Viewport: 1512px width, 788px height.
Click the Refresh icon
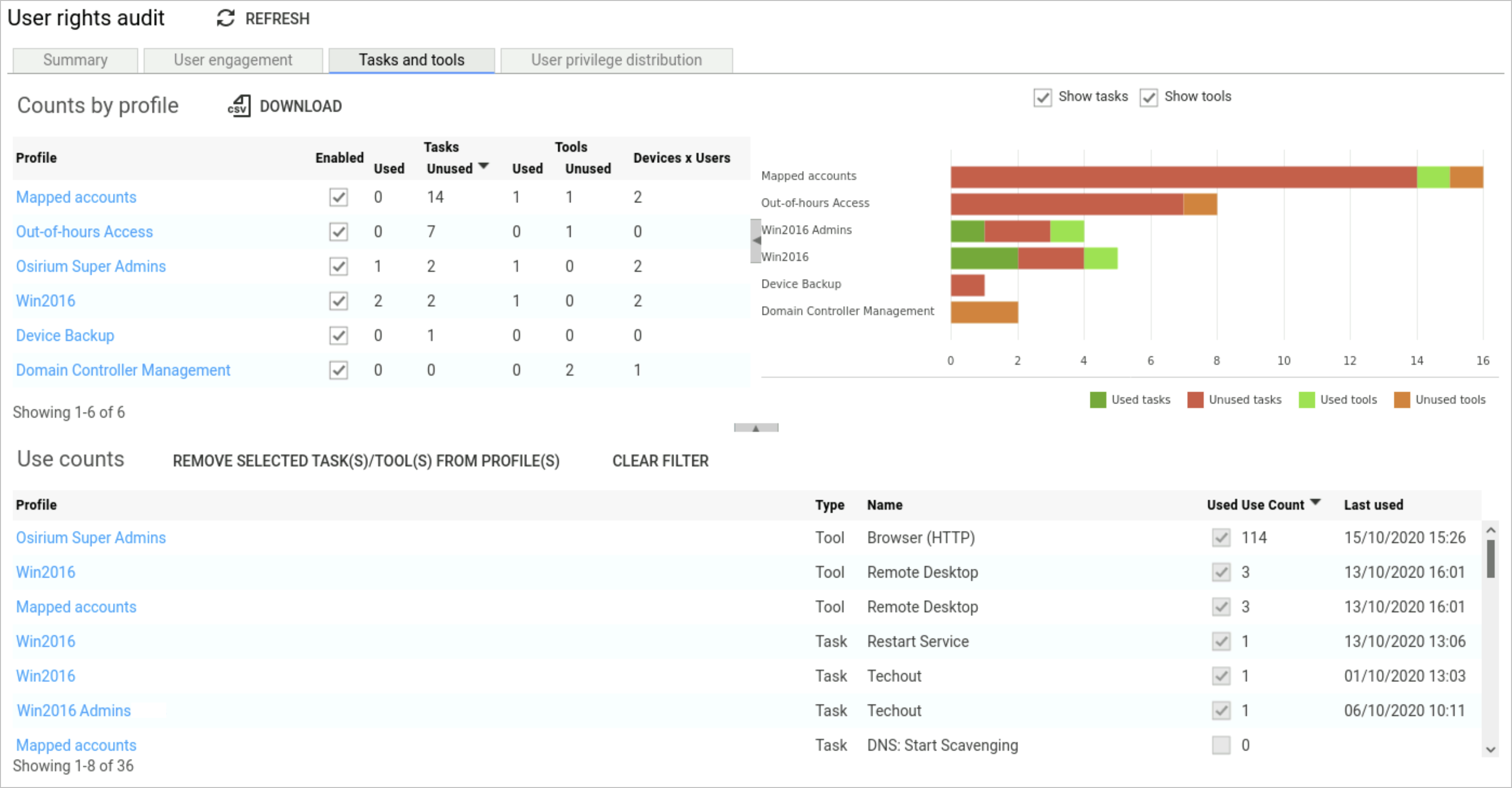225,18
